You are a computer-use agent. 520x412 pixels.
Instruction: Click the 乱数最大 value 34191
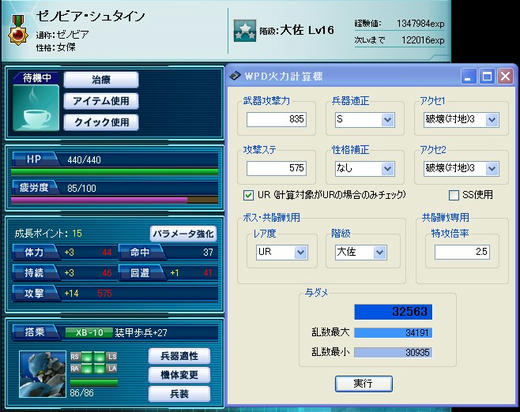point(393,333)
